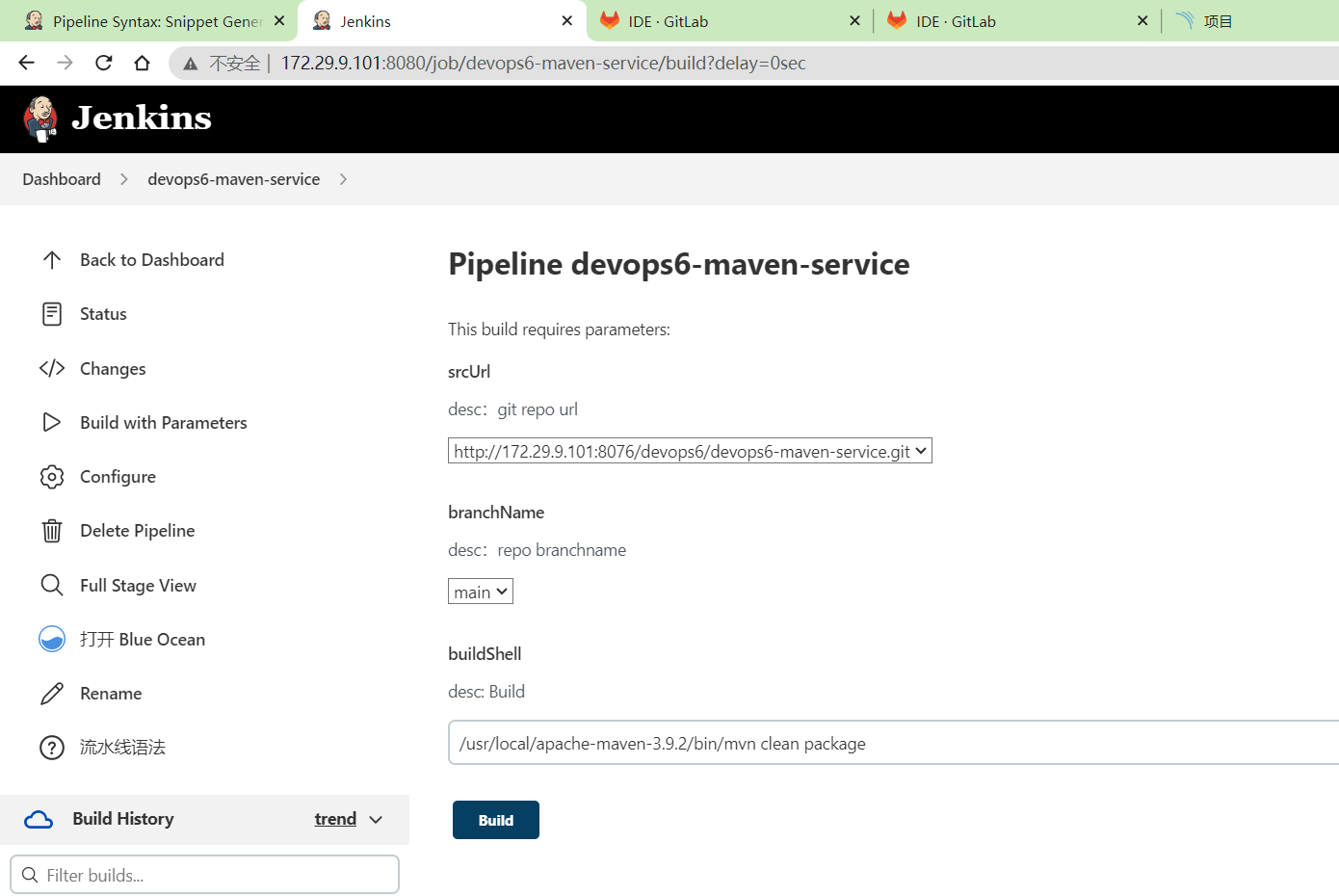Switch to the 项目 browser tab
The width and height of the screenshot is (1339, 896).
[x=1252, y=21]
